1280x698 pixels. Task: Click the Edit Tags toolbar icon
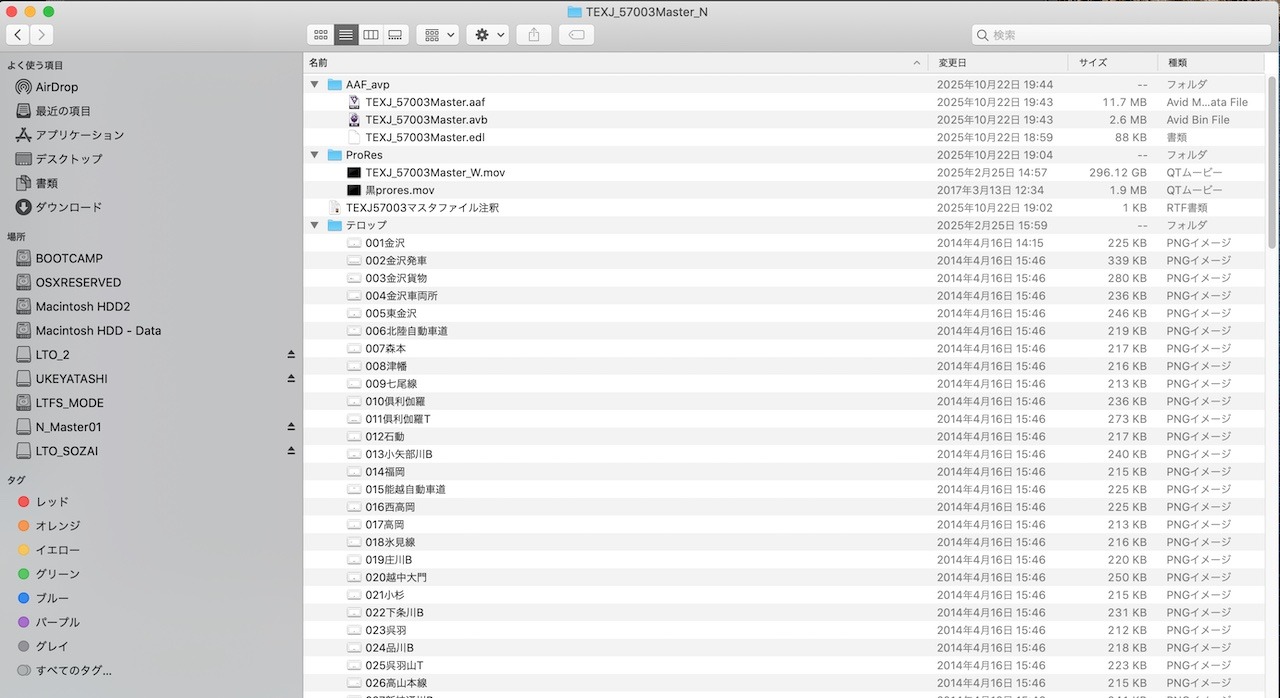pos(576,35)
